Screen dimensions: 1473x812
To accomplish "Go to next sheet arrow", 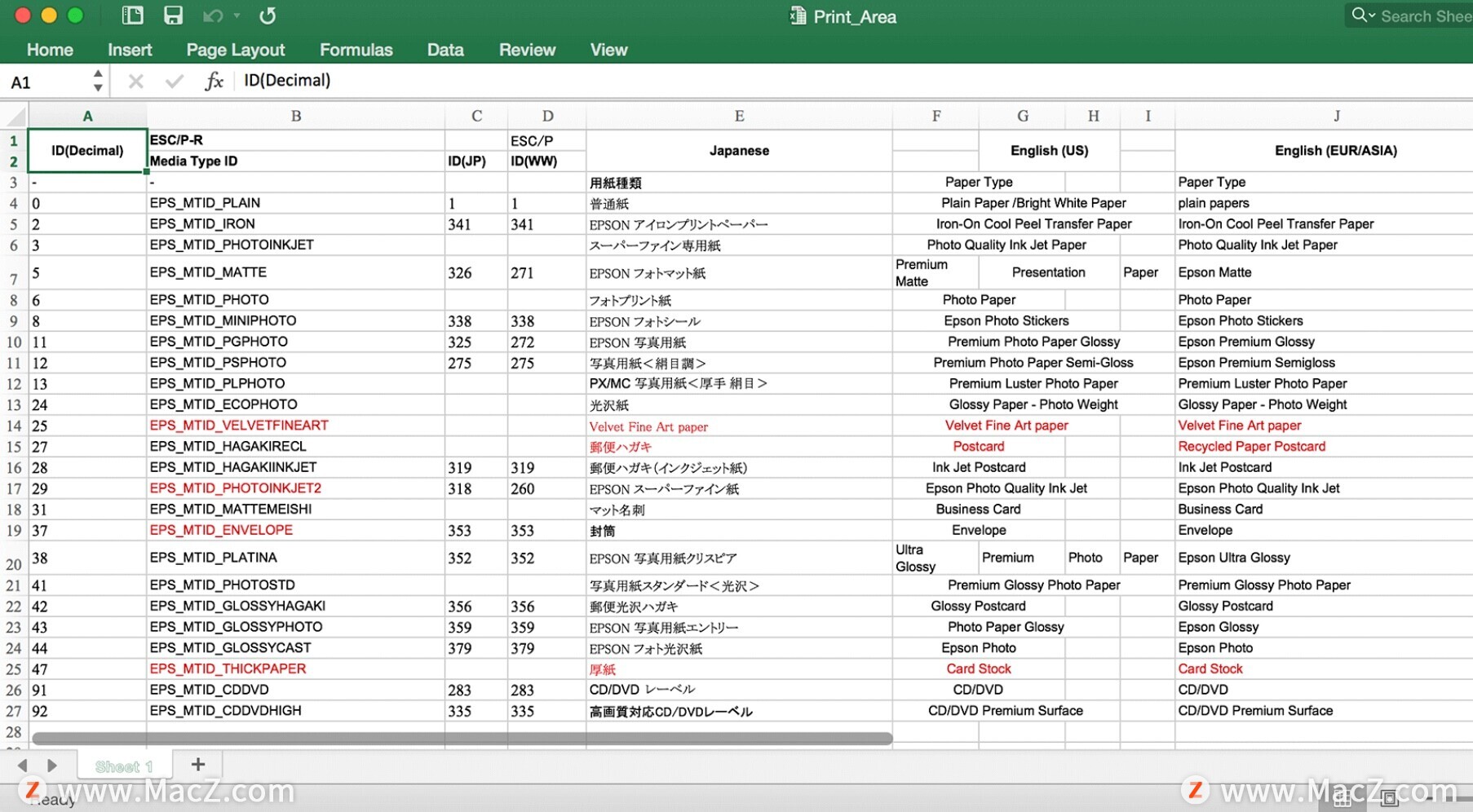I will point(52,766).
